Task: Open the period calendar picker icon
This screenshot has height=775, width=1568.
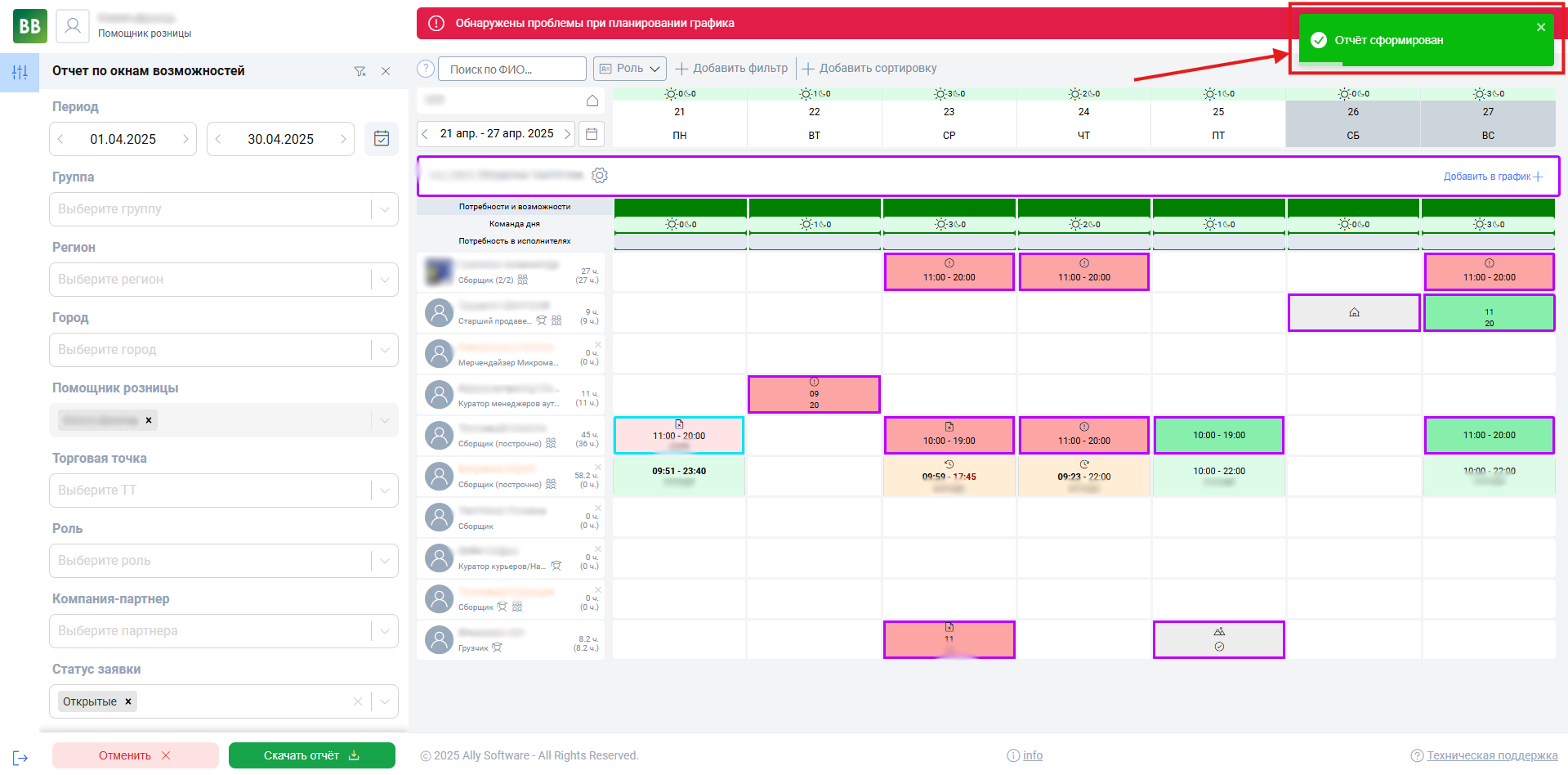Action: (382, 139)
